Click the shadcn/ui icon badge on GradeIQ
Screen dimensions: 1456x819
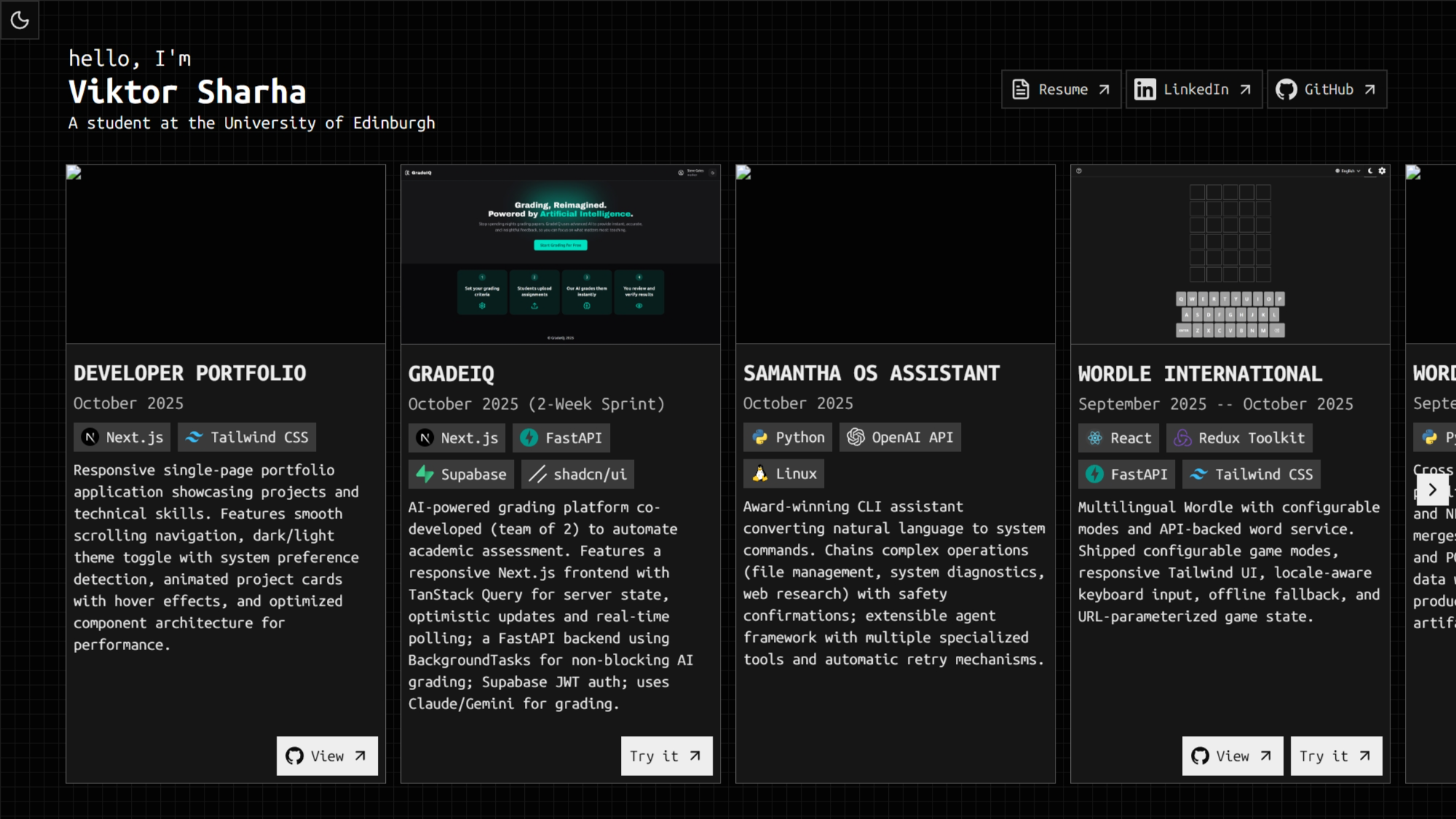[537, 474]
